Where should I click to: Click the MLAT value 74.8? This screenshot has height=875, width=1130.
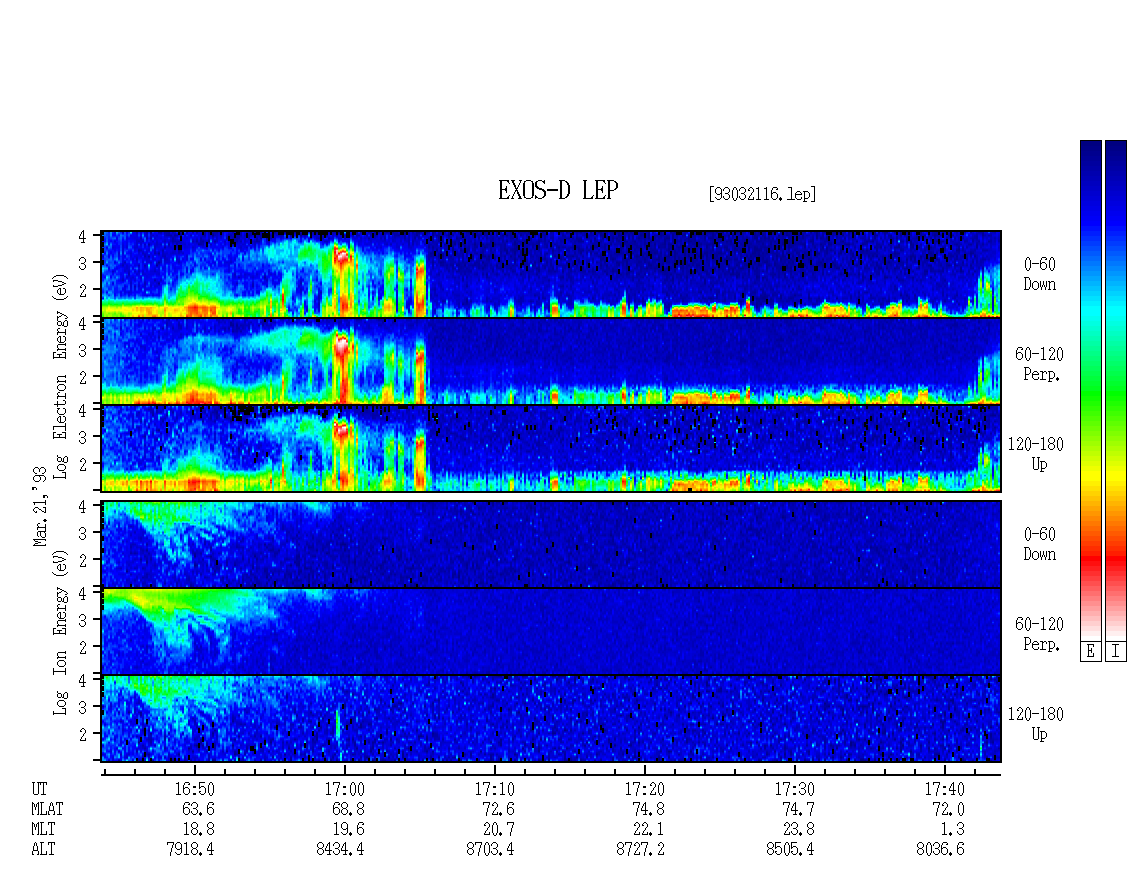point(648,809)
